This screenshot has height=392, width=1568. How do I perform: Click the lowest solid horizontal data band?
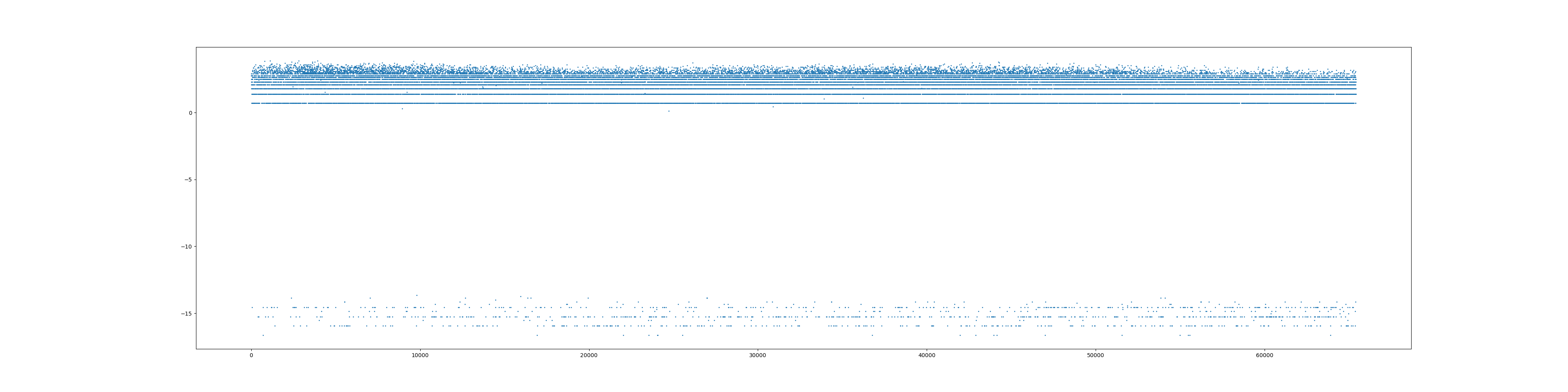point(791,103)
